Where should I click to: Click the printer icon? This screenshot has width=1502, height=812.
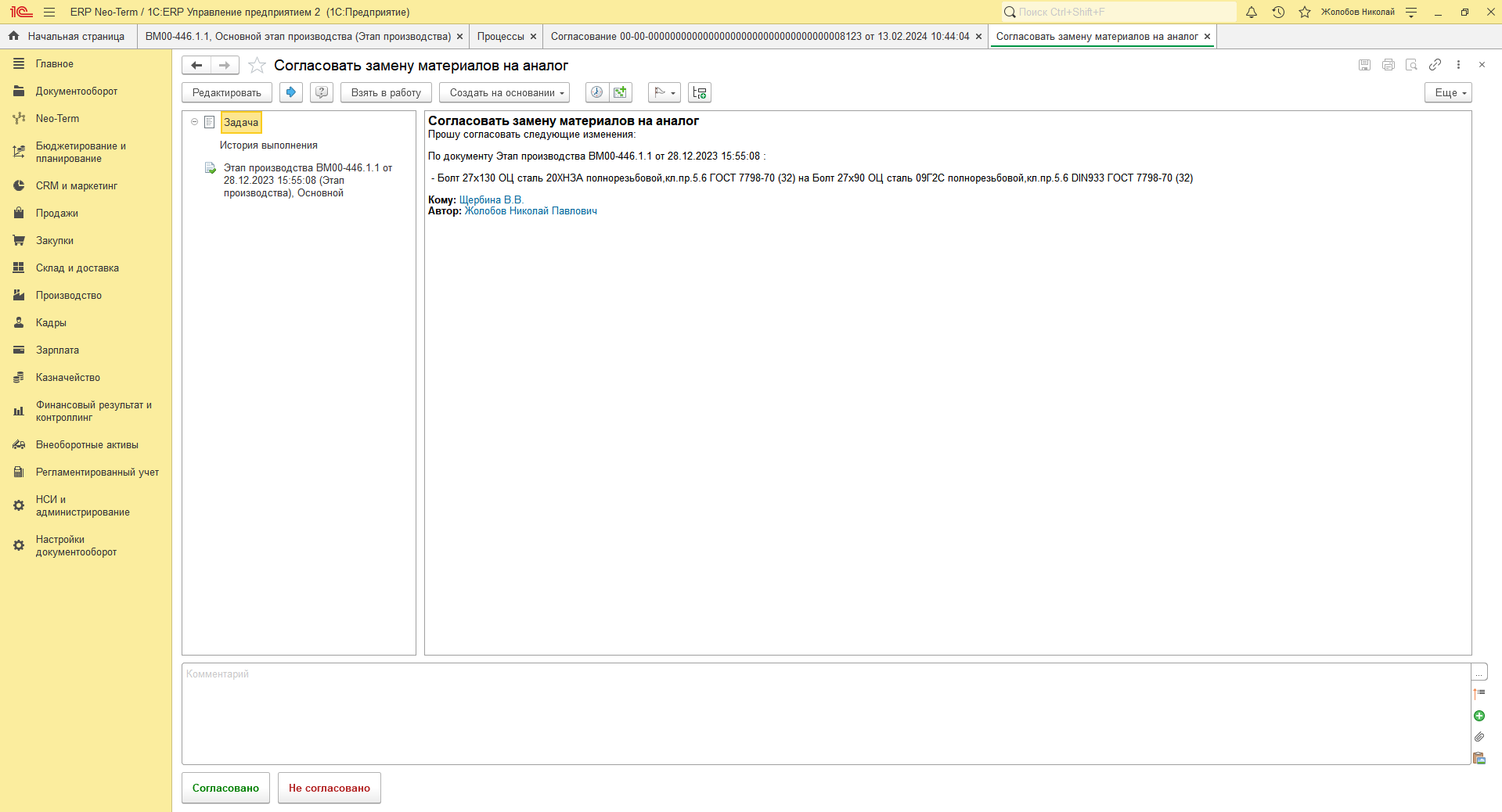(x=1388, y=65)
